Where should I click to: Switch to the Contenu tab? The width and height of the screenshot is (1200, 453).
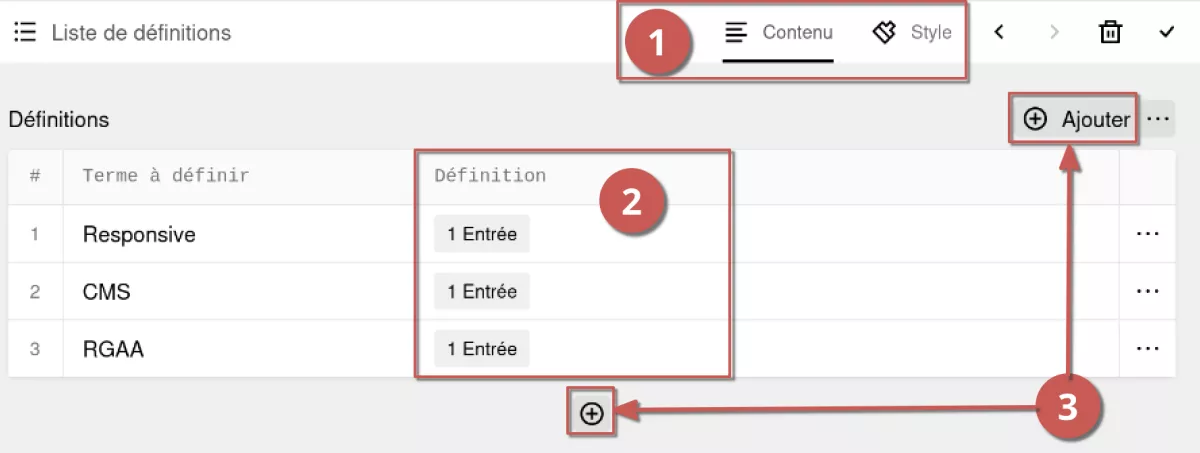click(x=778, y=32)
